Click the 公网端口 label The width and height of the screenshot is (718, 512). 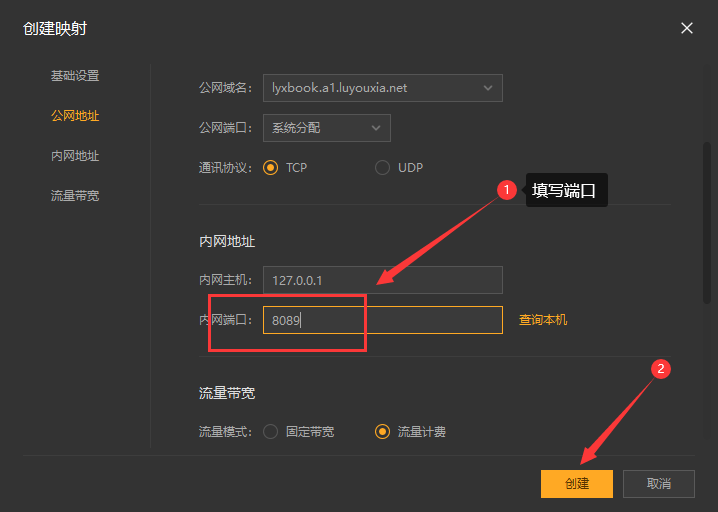click(225, 128)
